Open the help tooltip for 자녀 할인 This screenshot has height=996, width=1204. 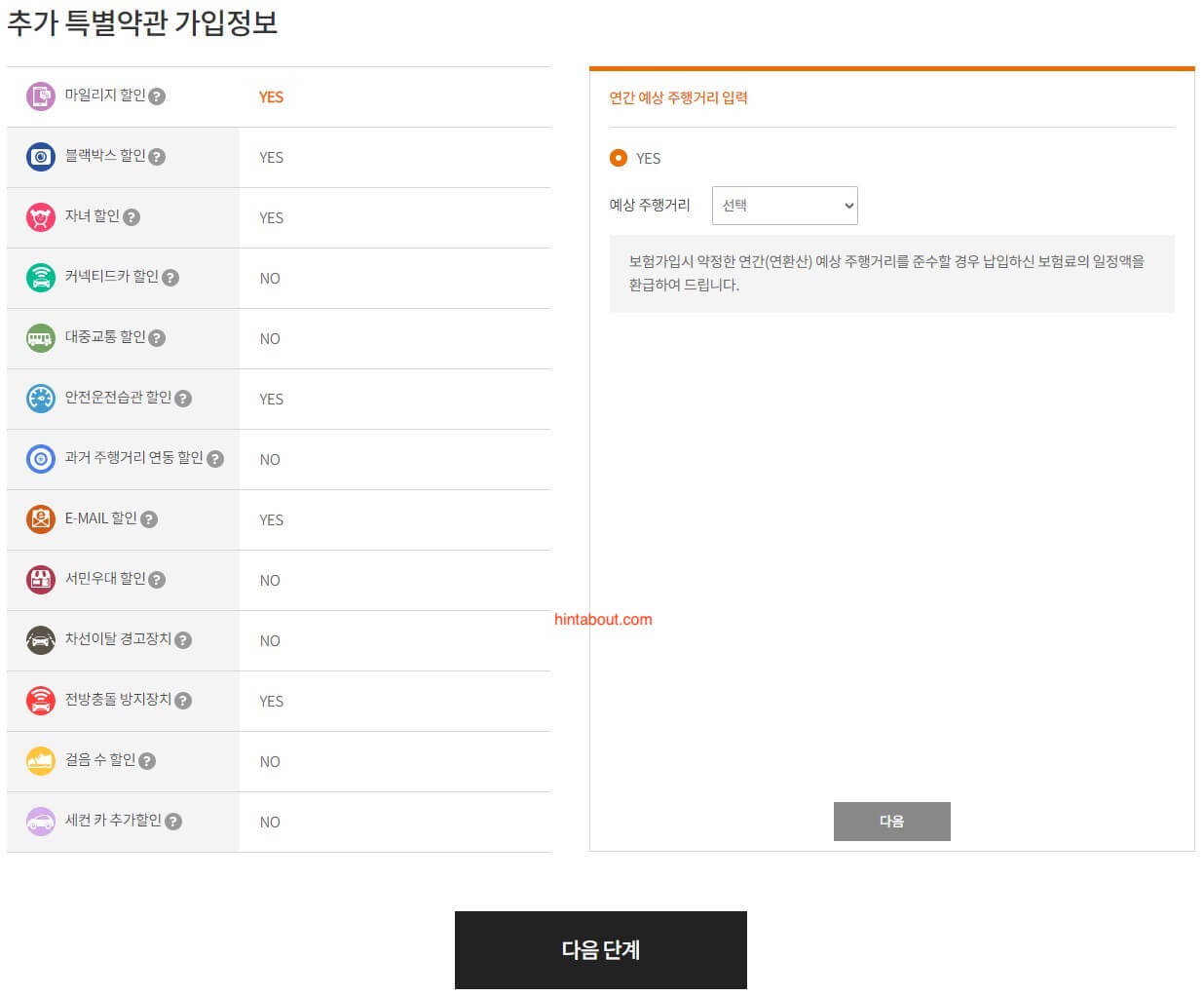click(x=132, y=217)
